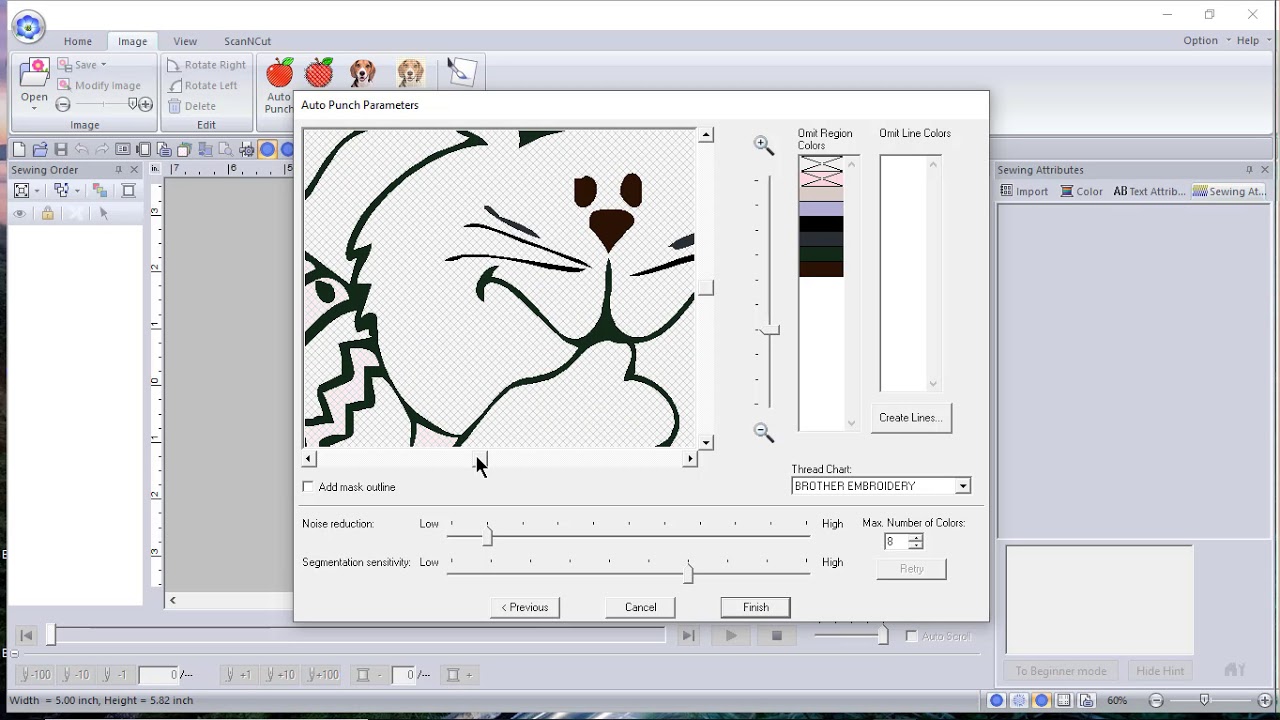1280x720 pixels.
Task: Click preview vertical scrollbar down arrow
Action: (706, 442)
